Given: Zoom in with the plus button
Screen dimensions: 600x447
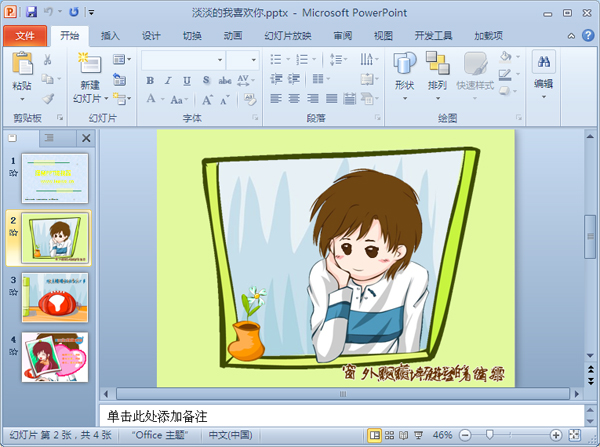Looking at the screenshot, I should click(556, 435).
